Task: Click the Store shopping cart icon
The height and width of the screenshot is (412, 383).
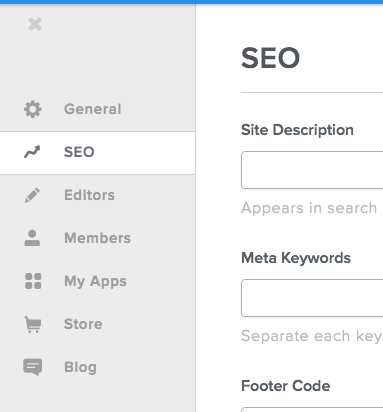Action: coord(33,324)
